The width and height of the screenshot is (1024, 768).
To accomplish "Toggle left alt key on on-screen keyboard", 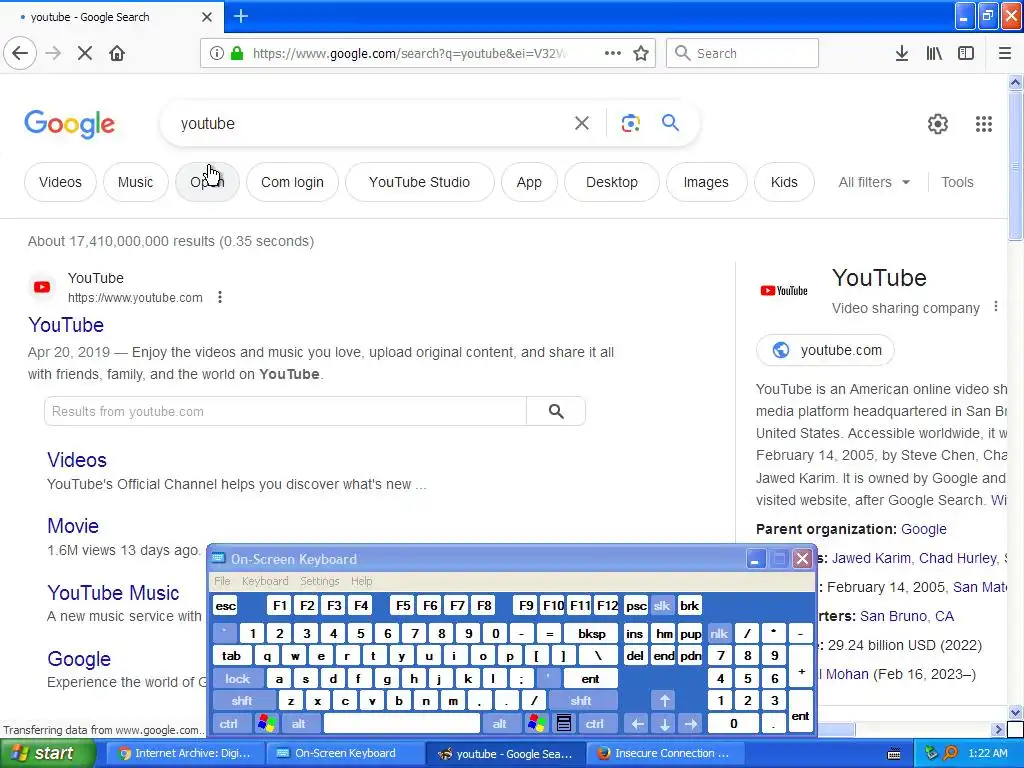I will (298, 723).
